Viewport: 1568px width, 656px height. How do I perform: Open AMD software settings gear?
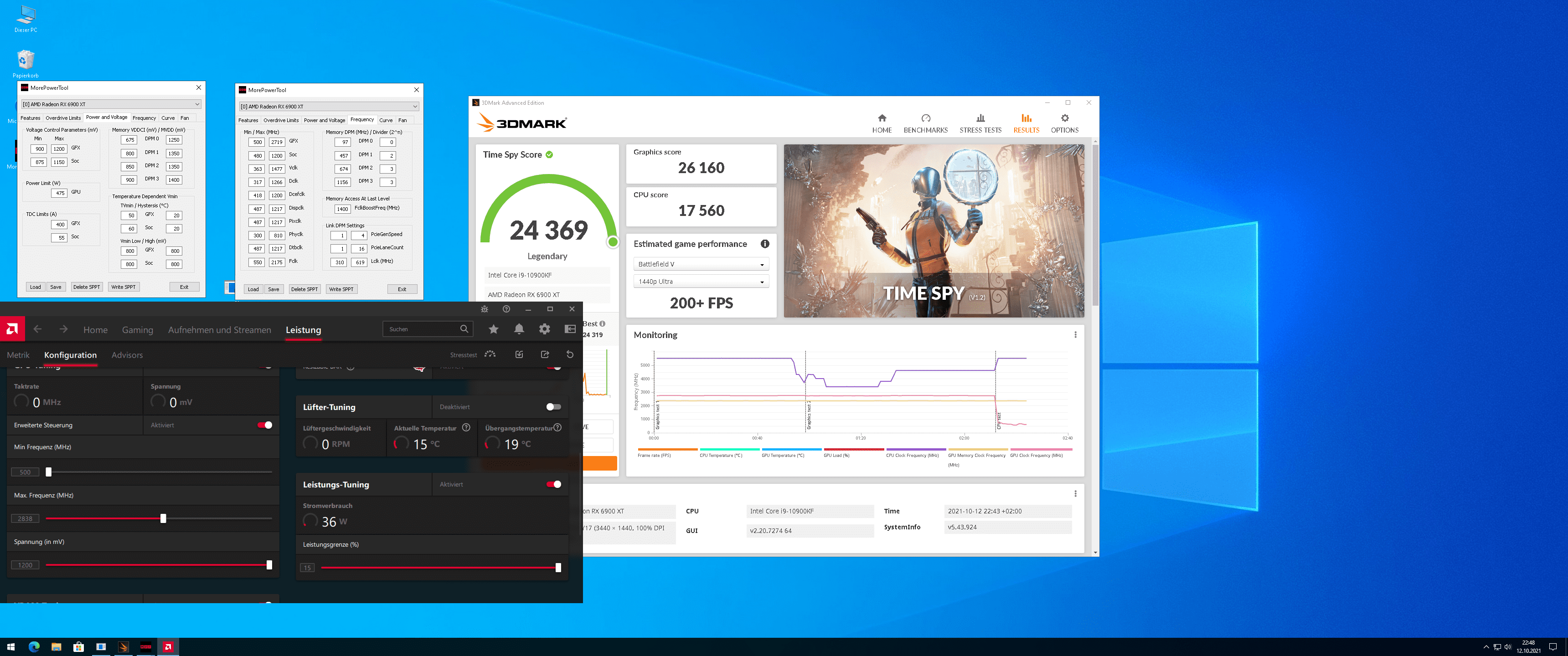click(544, 329)
